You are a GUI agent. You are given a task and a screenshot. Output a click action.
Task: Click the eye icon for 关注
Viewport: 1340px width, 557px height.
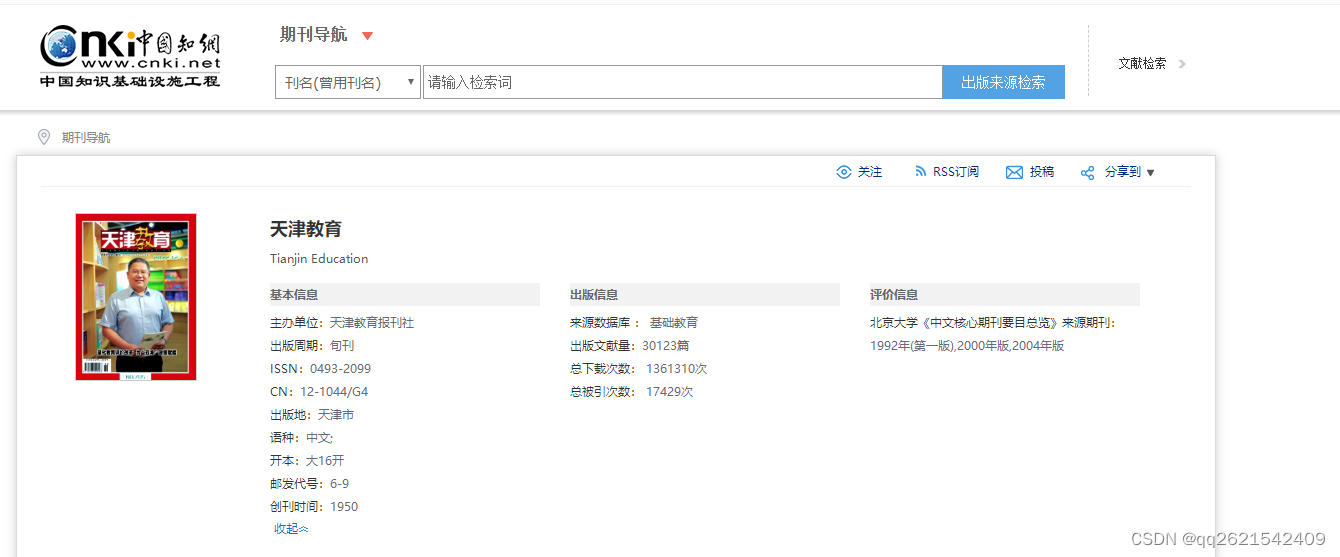(844, 172)
